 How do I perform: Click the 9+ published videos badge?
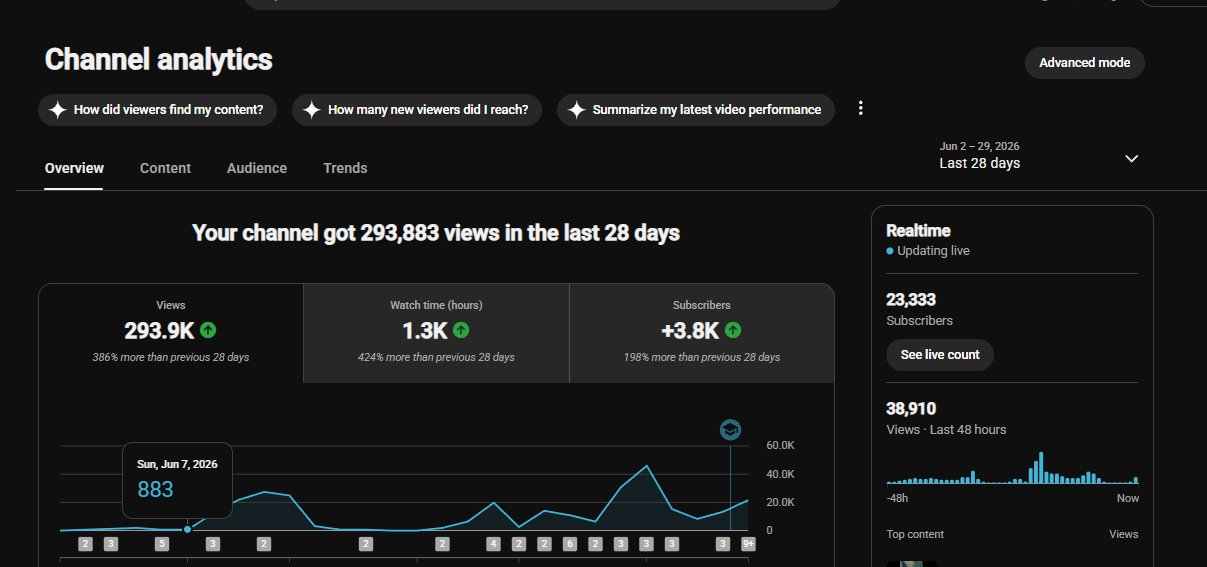pos(748,544)
